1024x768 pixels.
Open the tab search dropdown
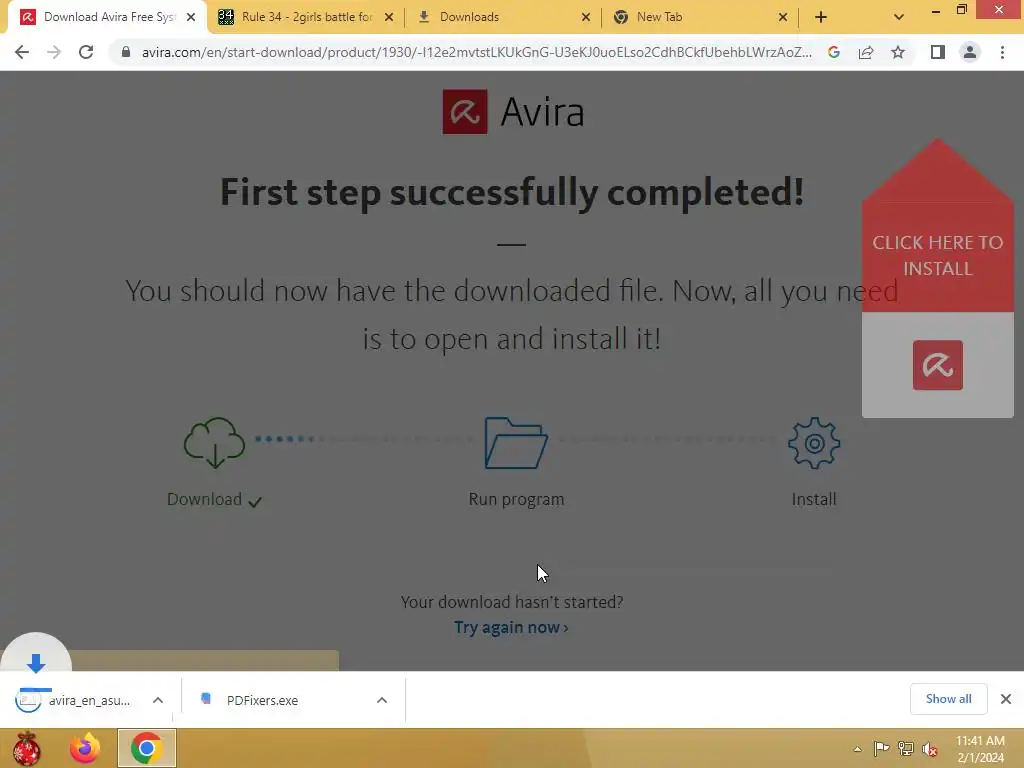pyautogui.click(x=899, y=17)
